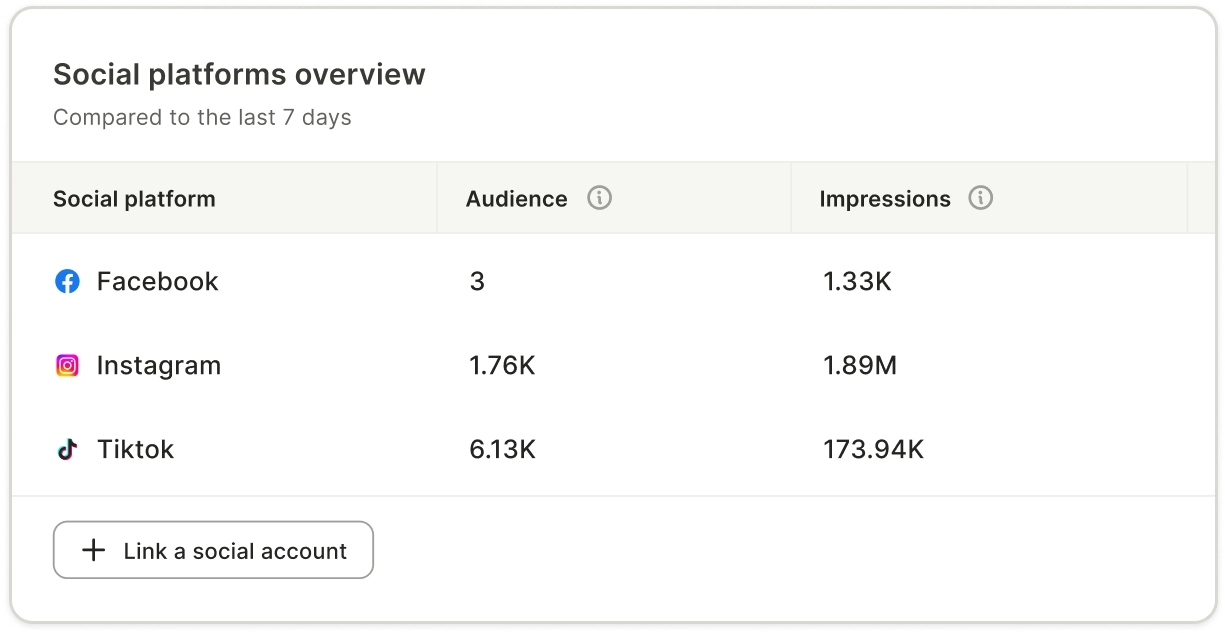Click the Facebook logo icon

coord(67,282)
